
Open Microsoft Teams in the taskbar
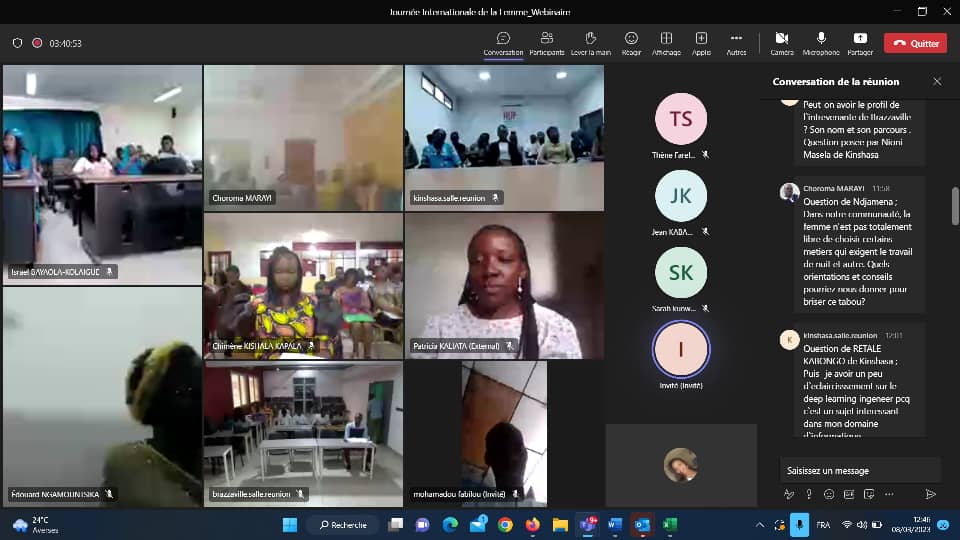(x=588, y=525)
